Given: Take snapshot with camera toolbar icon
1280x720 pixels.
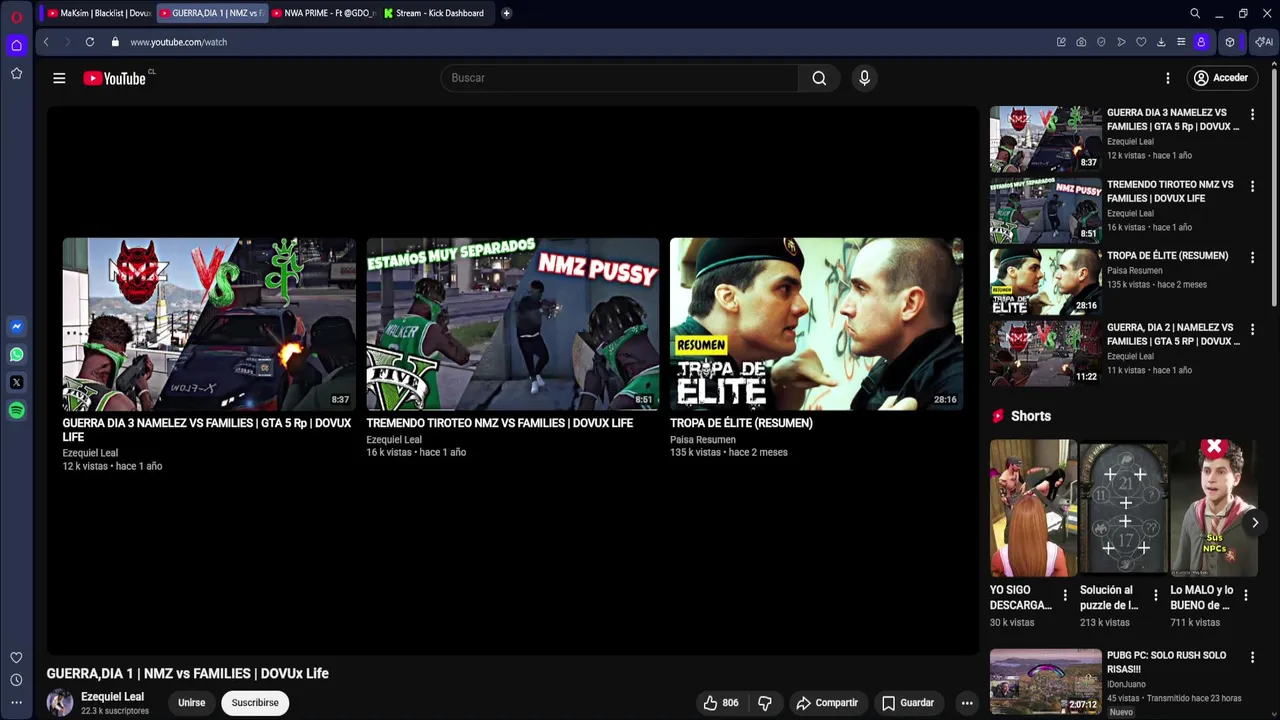Looking at the screenshot, I should tap(1081, 42).
